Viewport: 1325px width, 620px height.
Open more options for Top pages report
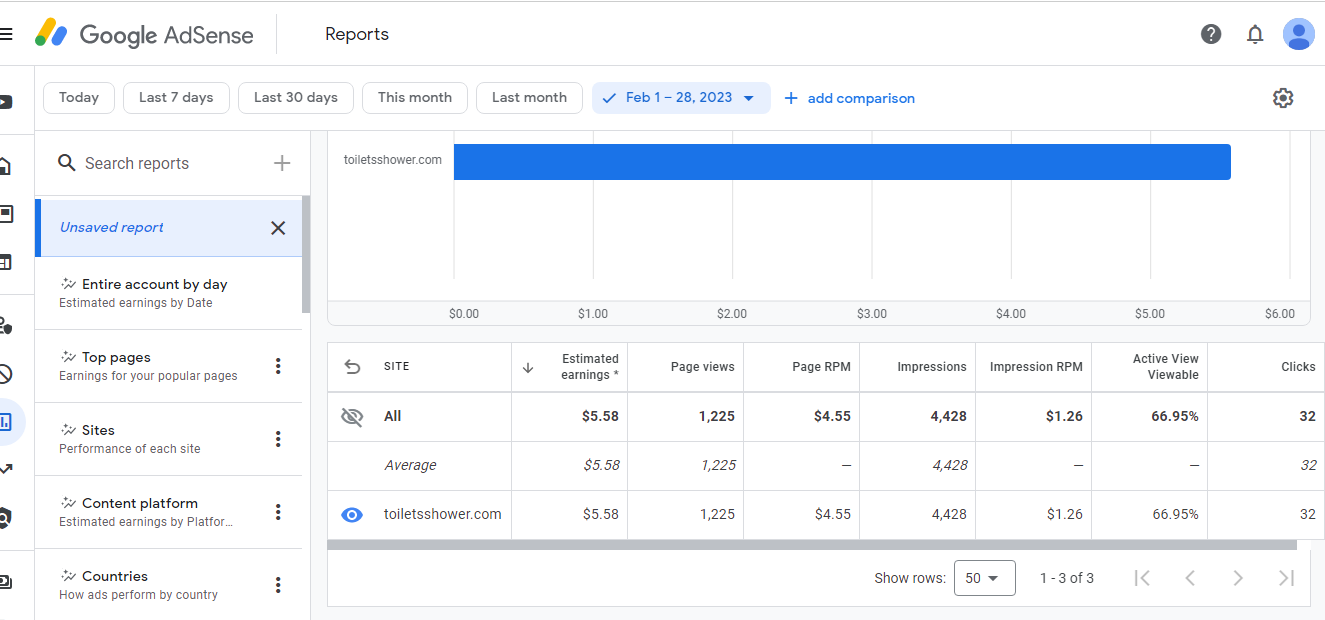click(x=278, y=366)
